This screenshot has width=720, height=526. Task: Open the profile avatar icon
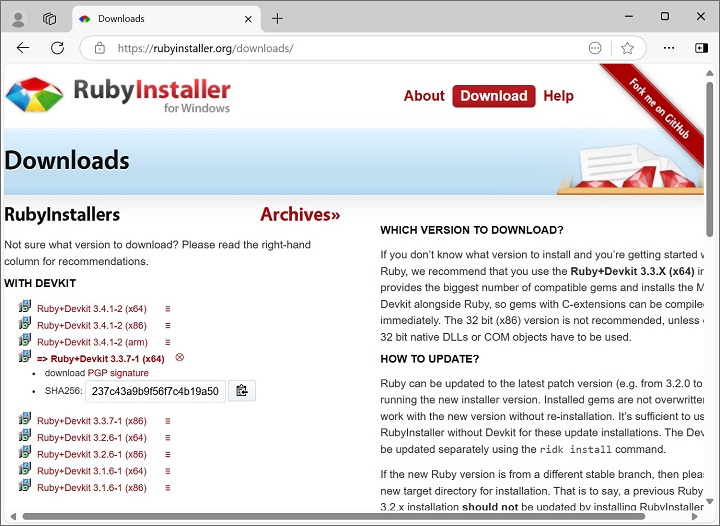(x=18, y=19)
